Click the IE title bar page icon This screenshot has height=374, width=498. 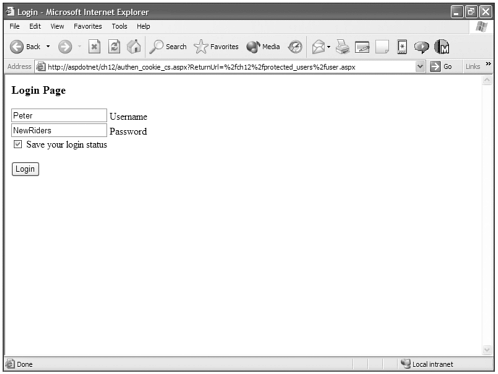tap(10, 12)
